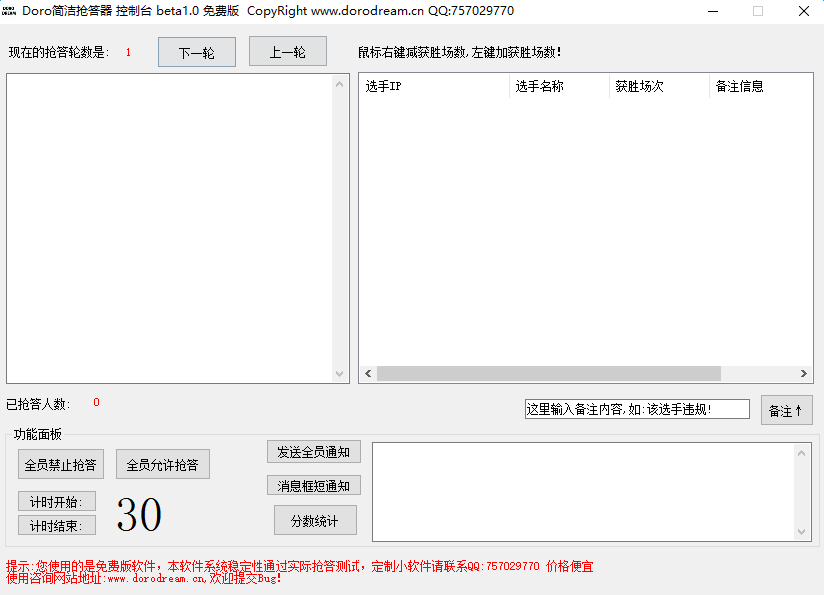Image resolution: width=824 pixels, height=595 pixels.
Task: Stop the timer with 计时结束
Action: 56,525
